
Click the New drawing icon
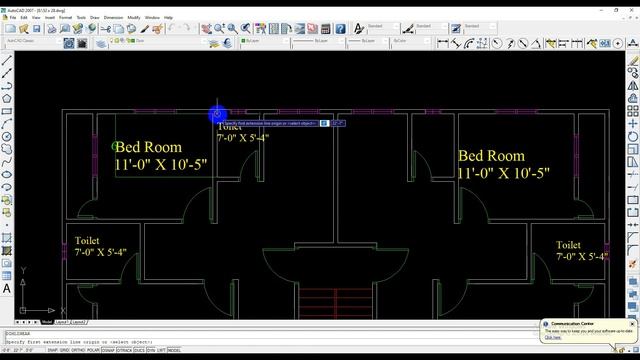coord(10,29)
